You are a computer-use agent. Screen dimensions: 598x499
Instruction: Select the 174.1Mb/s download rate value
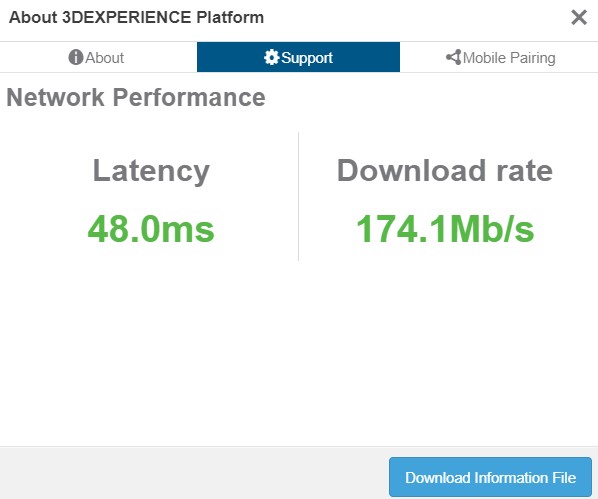[445, 229]
